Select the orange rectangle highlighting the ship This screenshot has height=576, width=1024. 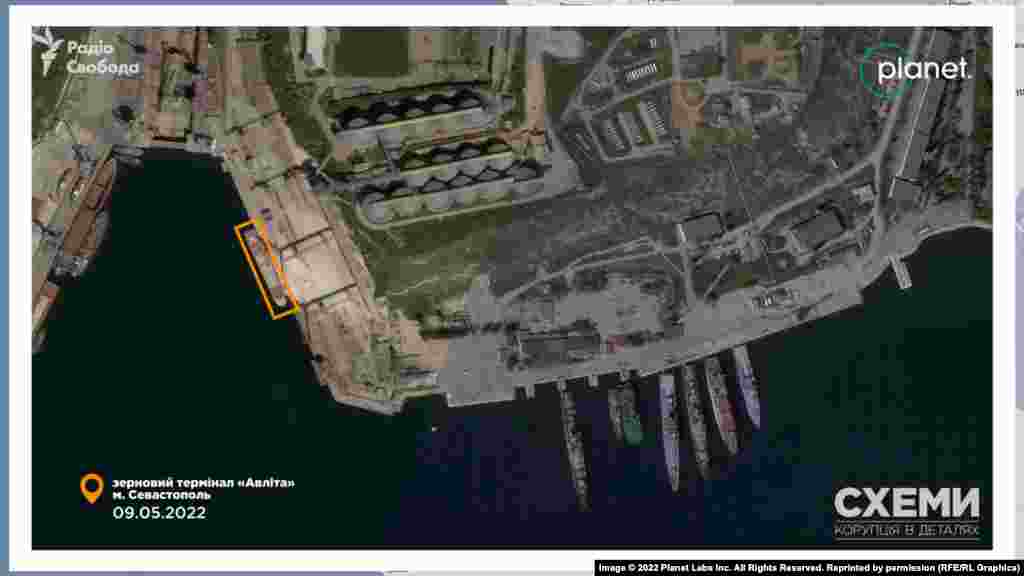pos(266,269)
